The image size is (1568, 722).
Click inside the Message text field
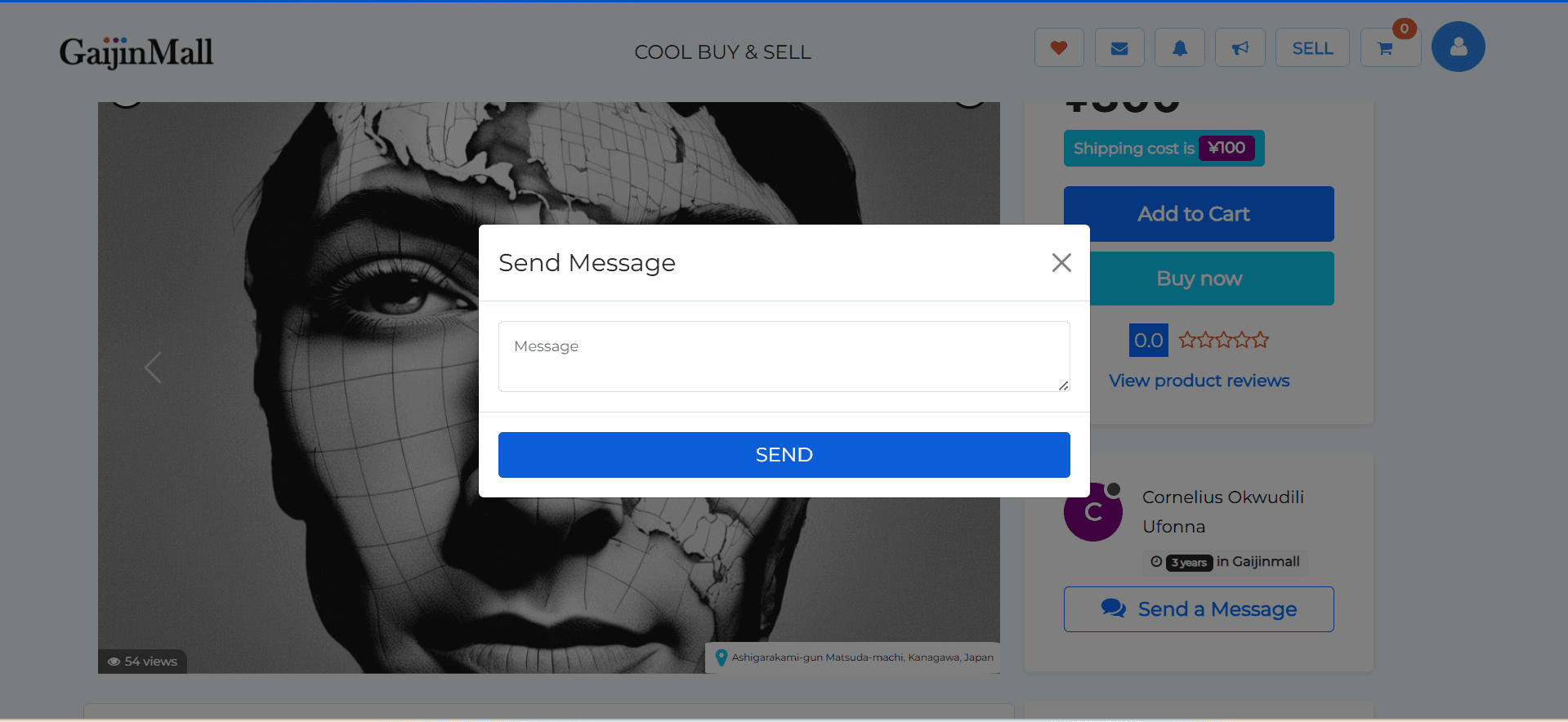pos(784,356)
